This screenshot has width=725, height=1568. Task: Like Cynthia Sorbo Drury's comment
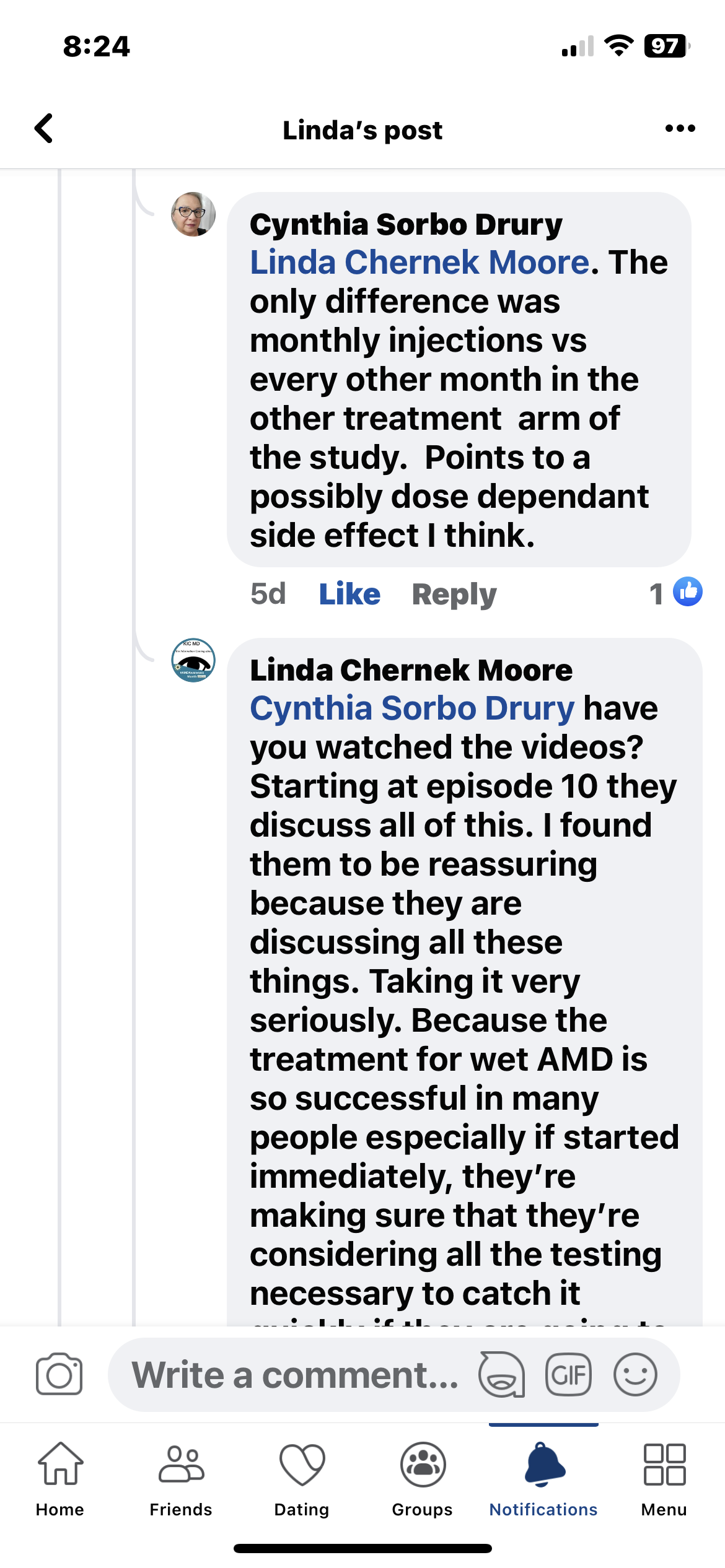click(x=349, y=595)
